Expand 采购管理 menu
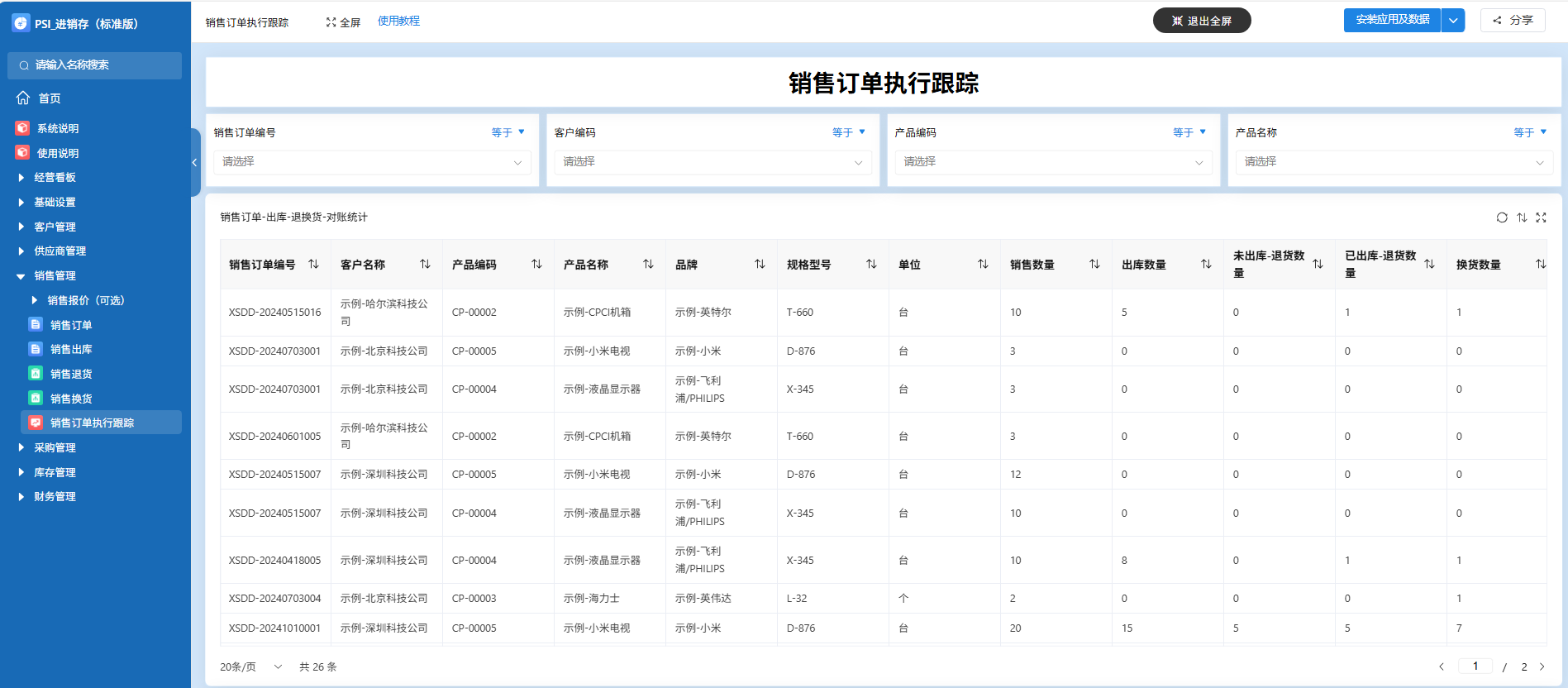Image resolution: width=1568 pixels, height=688 pixels. point(21,447)
